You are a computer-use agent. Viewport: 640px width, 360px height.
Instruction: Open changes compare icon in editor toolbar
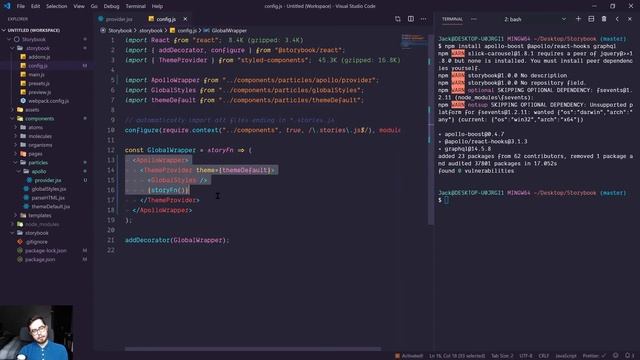tap(398, 19)
